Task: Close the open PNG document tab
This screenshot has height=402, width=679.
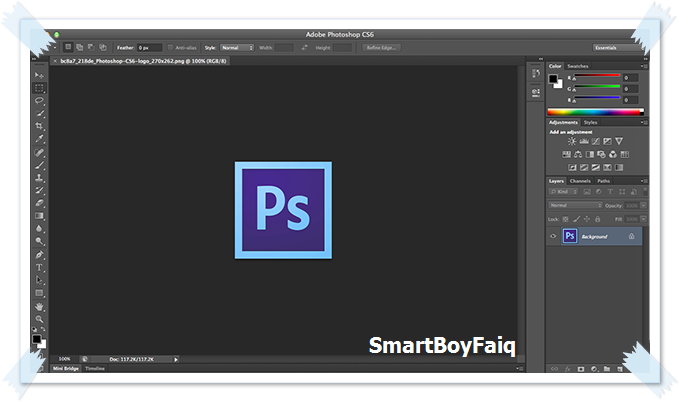Action: pos(55,61)
